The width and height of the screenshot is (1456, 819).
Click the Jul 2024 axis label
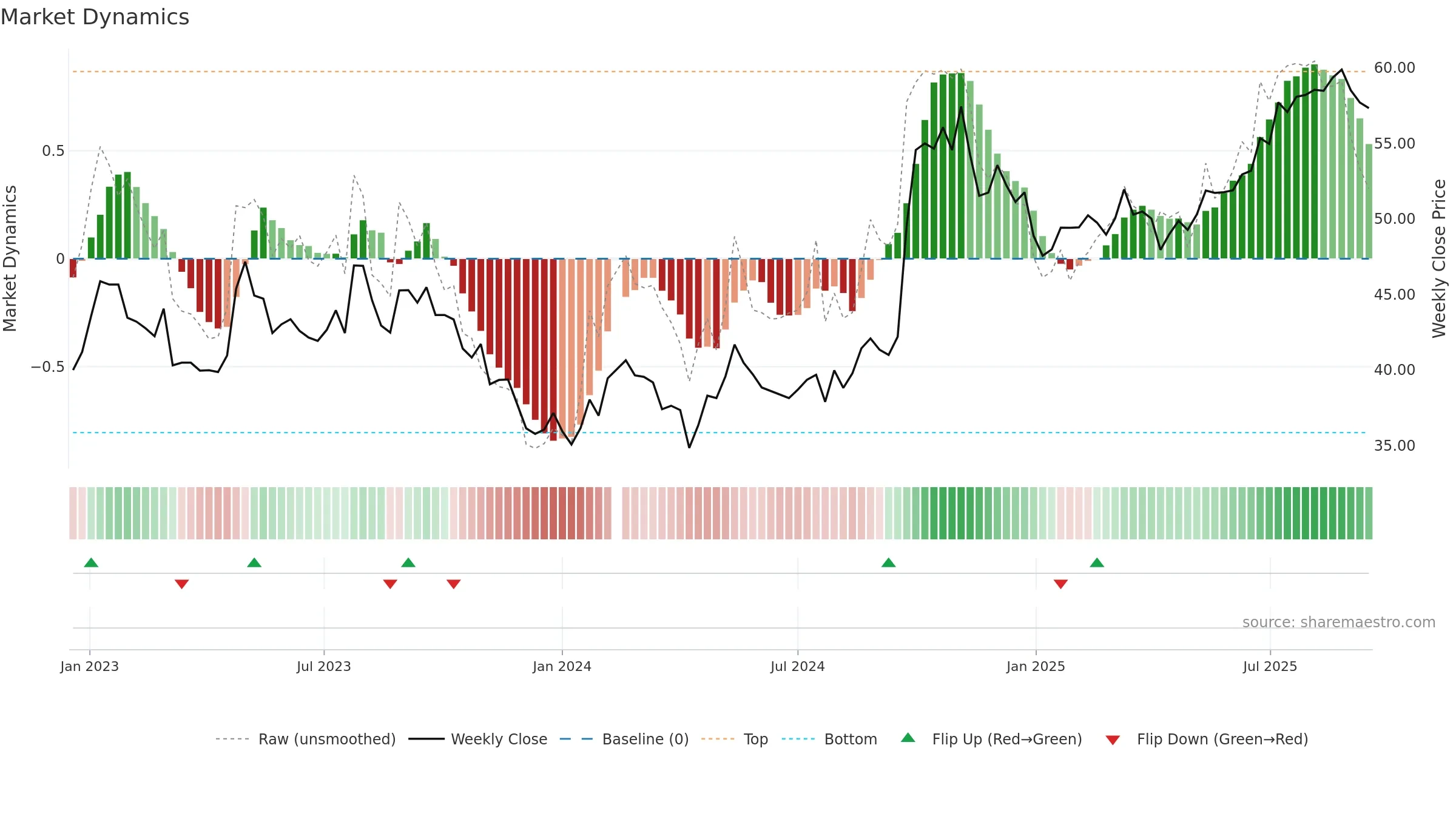(798, 666)
